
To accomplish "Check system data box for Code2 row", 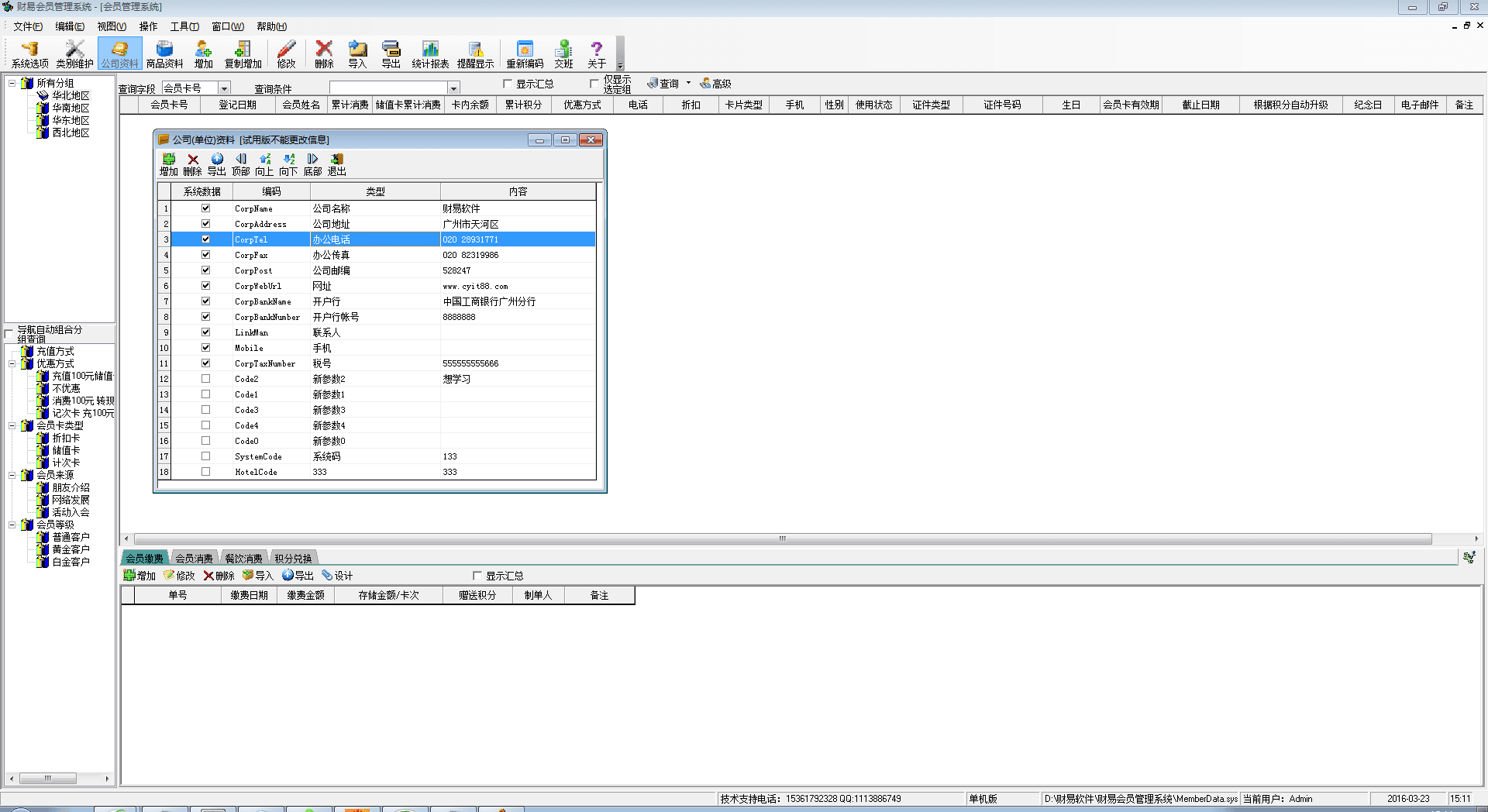I will 205,379.
